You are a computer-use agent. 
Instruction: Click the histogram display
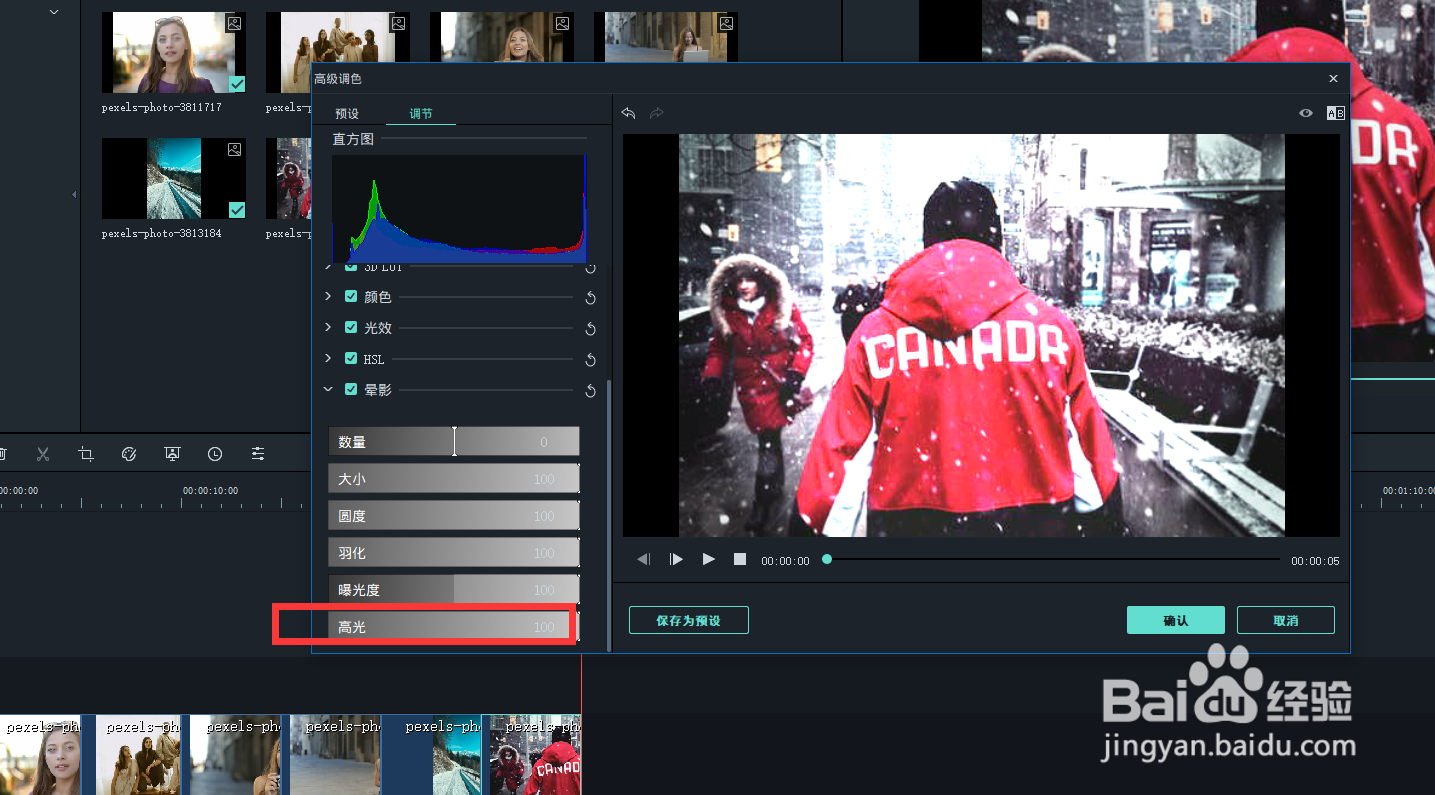click(x=459, y=209)
